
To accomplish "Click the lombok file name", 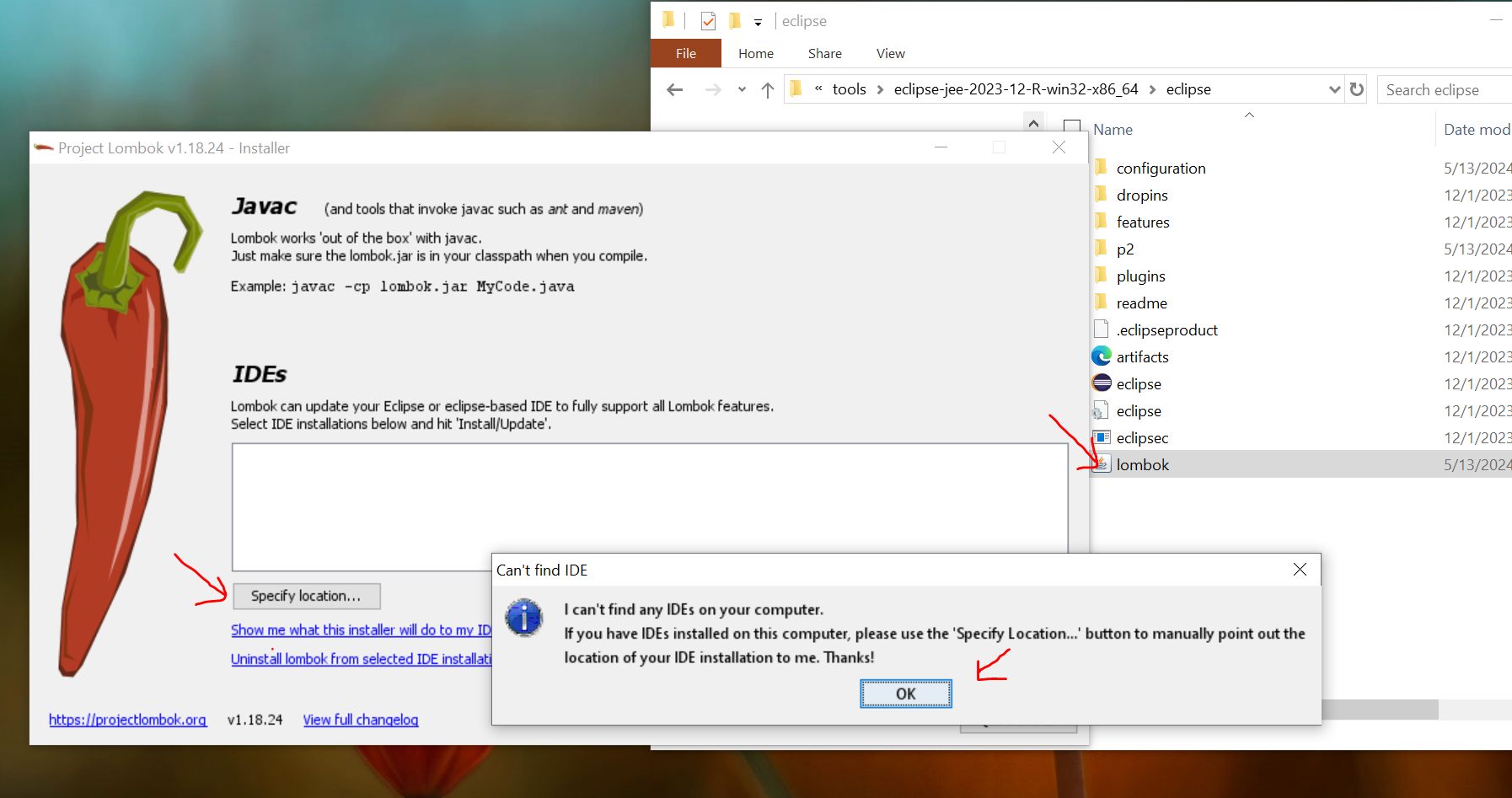I will (x=1143, y=464).
